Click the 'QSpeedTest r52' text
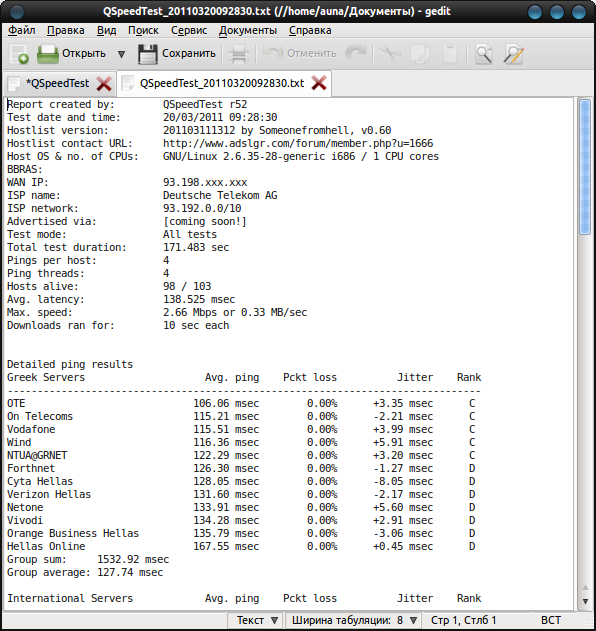The image size is (596, 631). [x=205, y=104]
